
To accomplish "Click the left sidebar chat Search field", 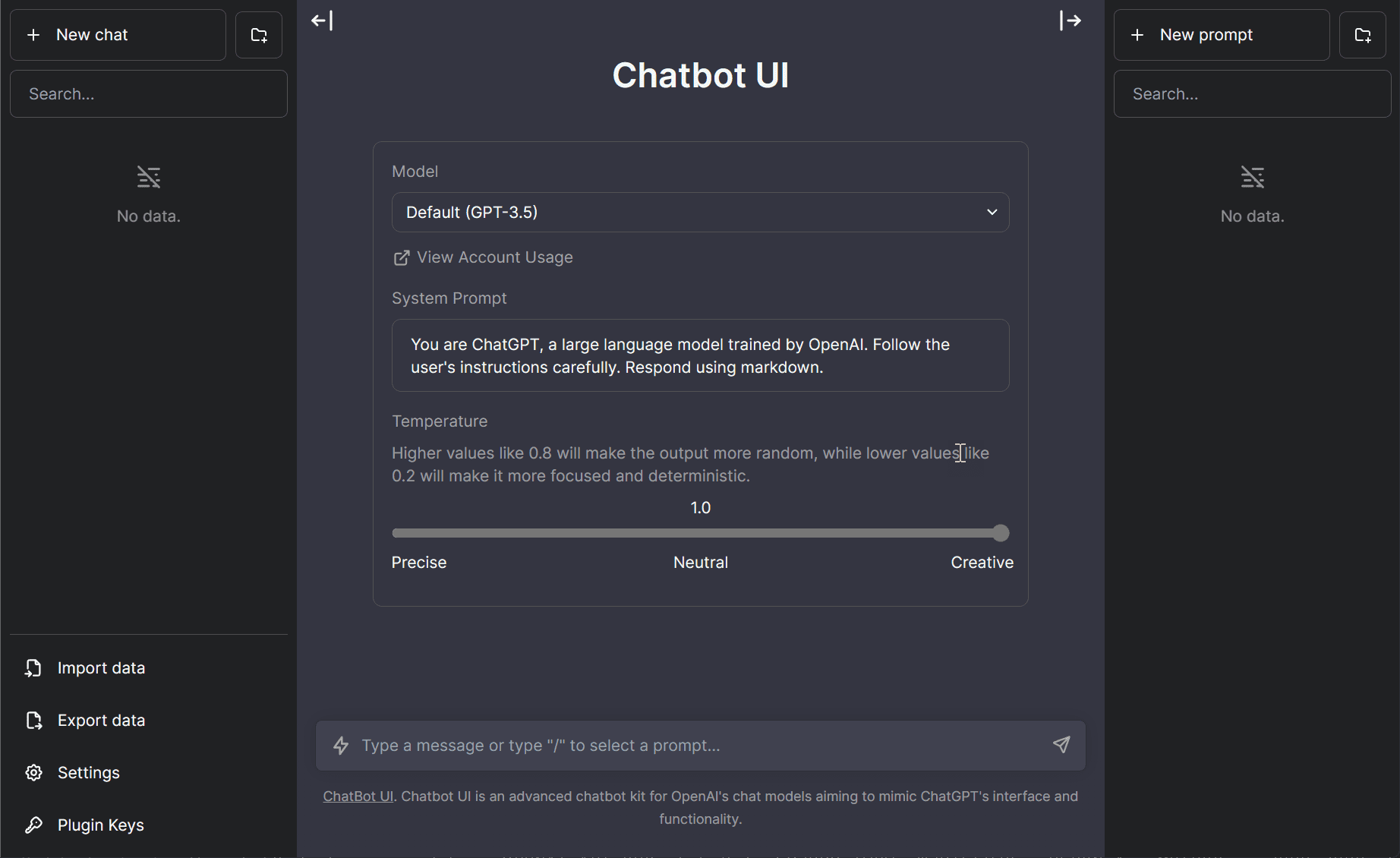I will coord(149,94).
